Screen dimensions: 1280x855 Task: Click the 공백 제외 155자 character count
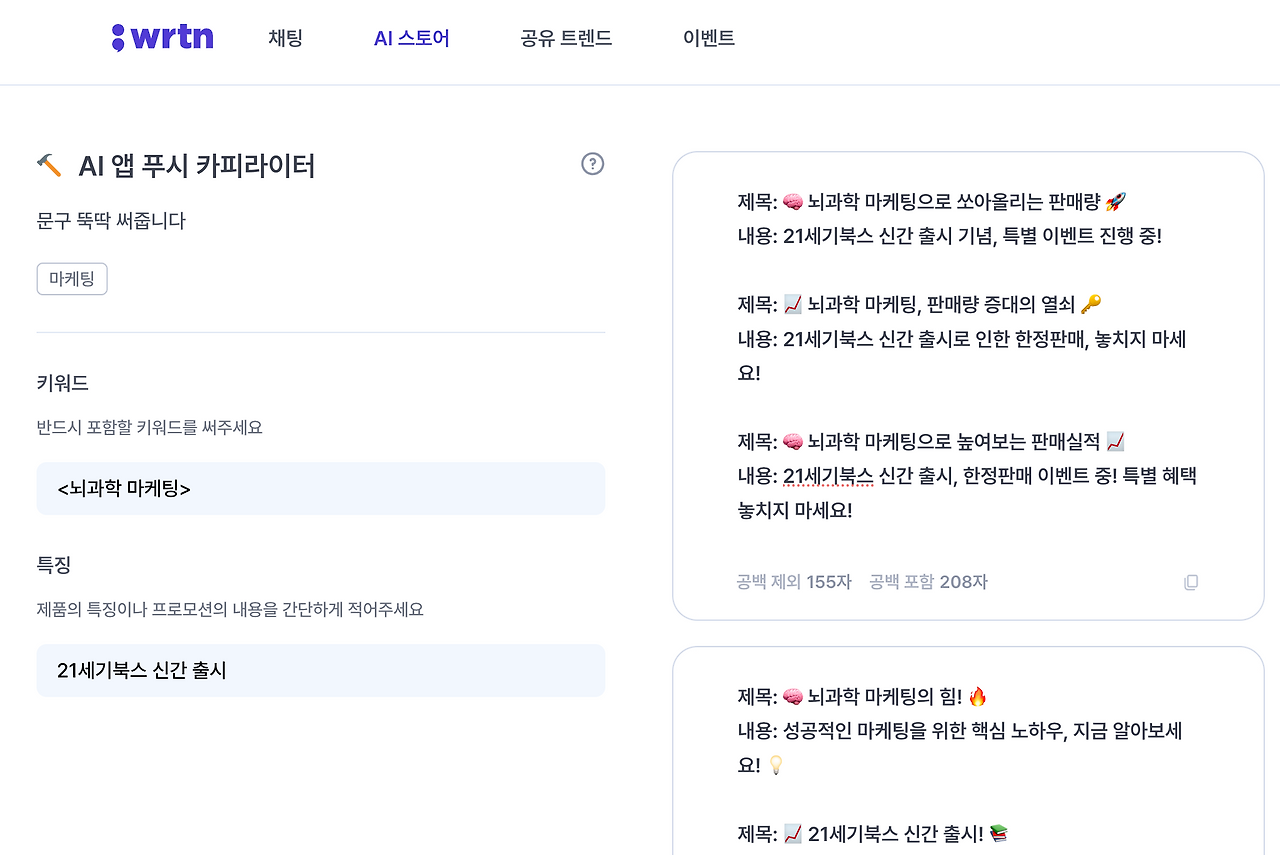pos(791,581)
